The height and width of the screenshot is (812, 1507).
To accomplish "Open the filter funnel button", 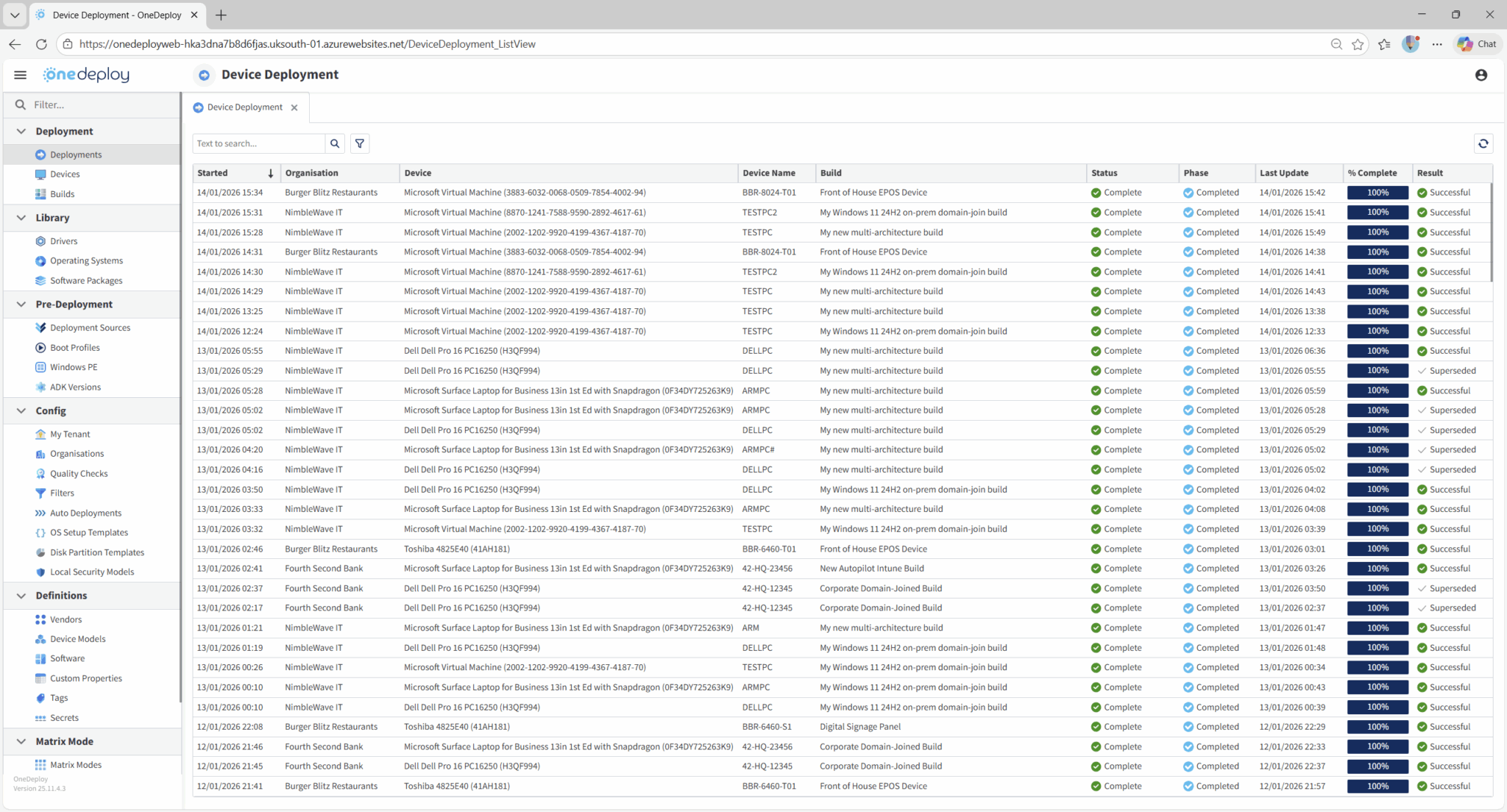I will 360,143.
